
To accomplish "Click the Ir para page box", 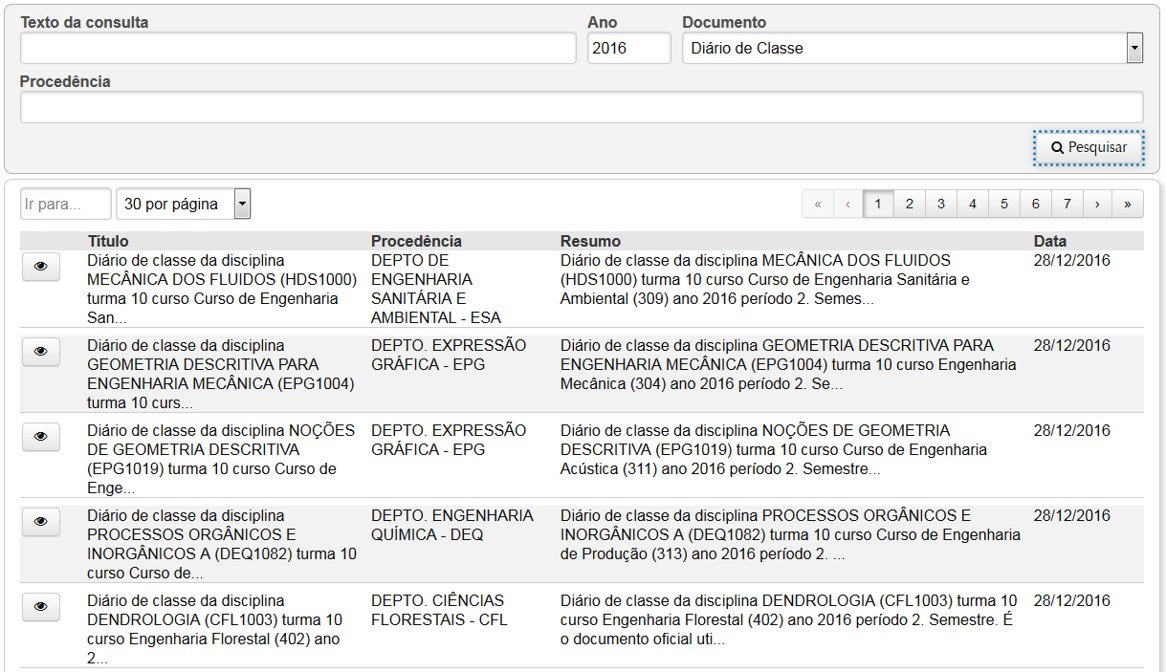I will pos(64,203).
